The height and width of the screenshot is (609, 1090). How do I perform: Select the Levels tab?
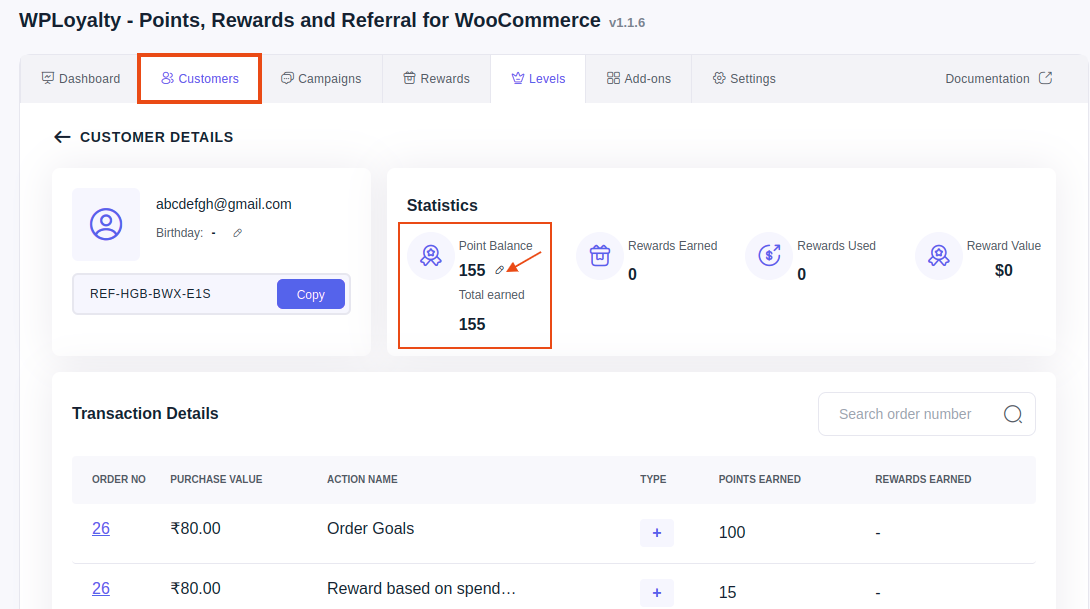pyautogui.click(x=538, y=79)
